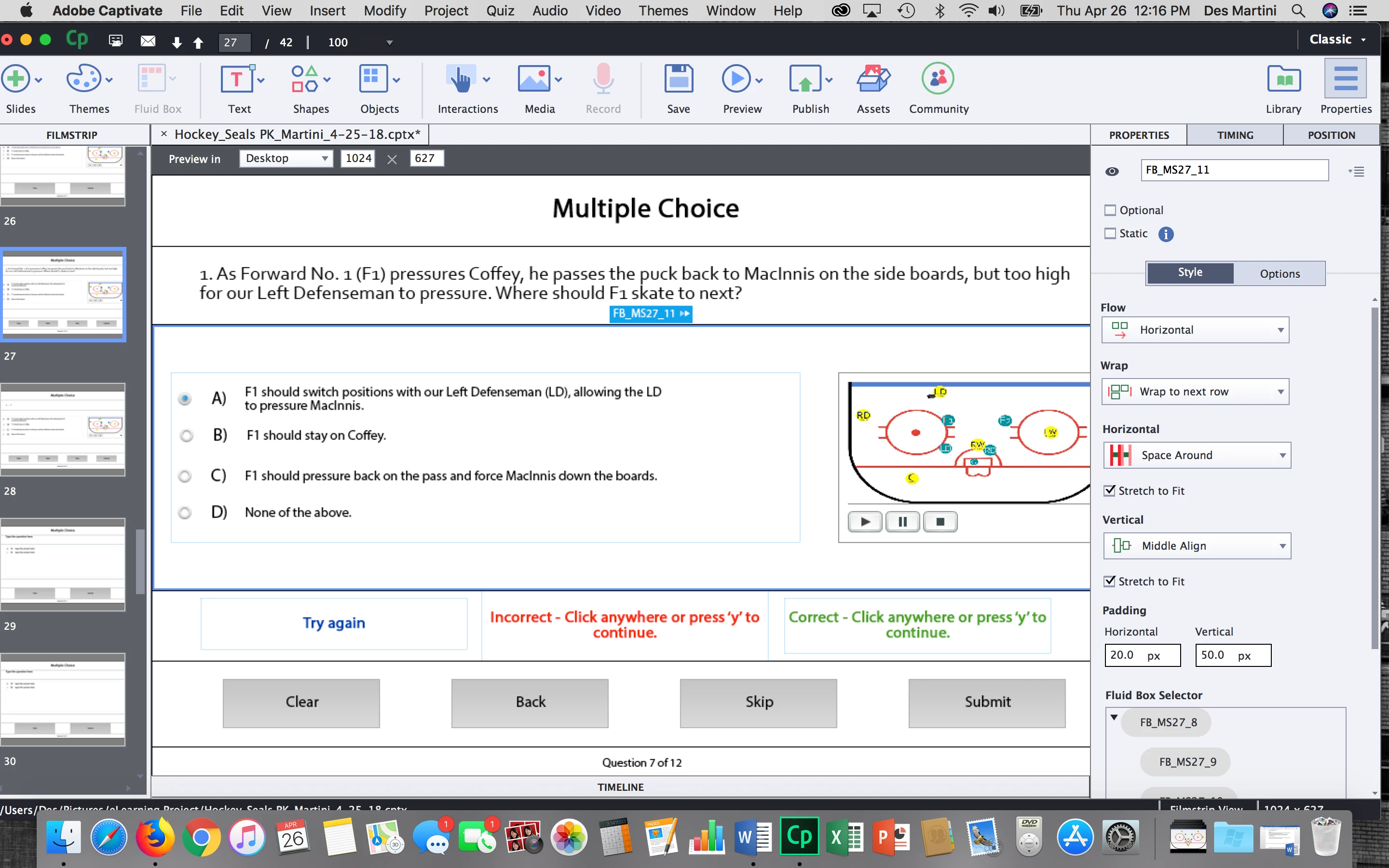This screenshot has height=868, width=1389.
Task: Switch to the TIMING tab
Action: point(1235,135)
